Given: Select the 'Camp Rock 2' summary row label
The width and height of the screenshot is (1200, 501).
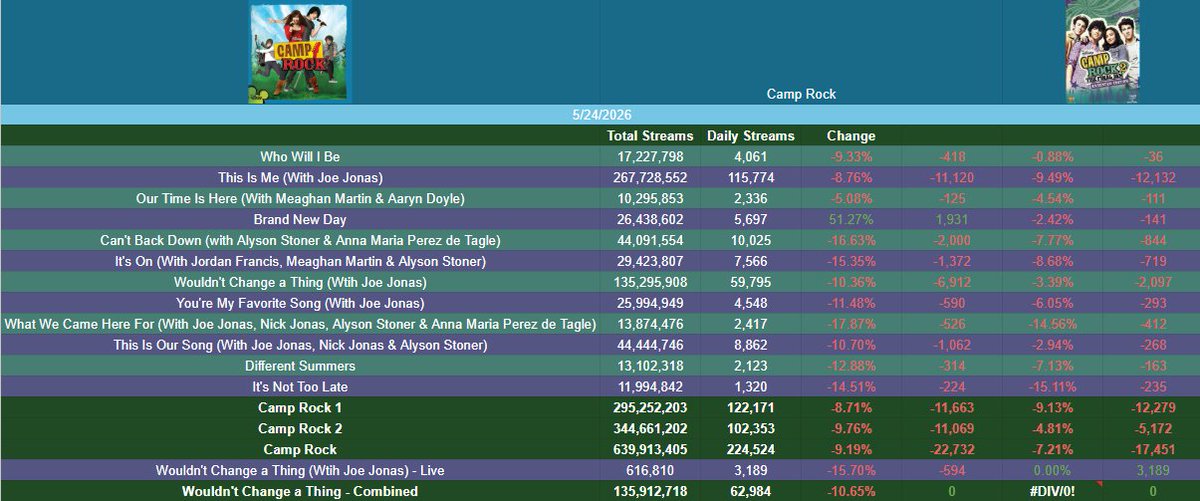Looking at the screenshot, I should [300, 429].
